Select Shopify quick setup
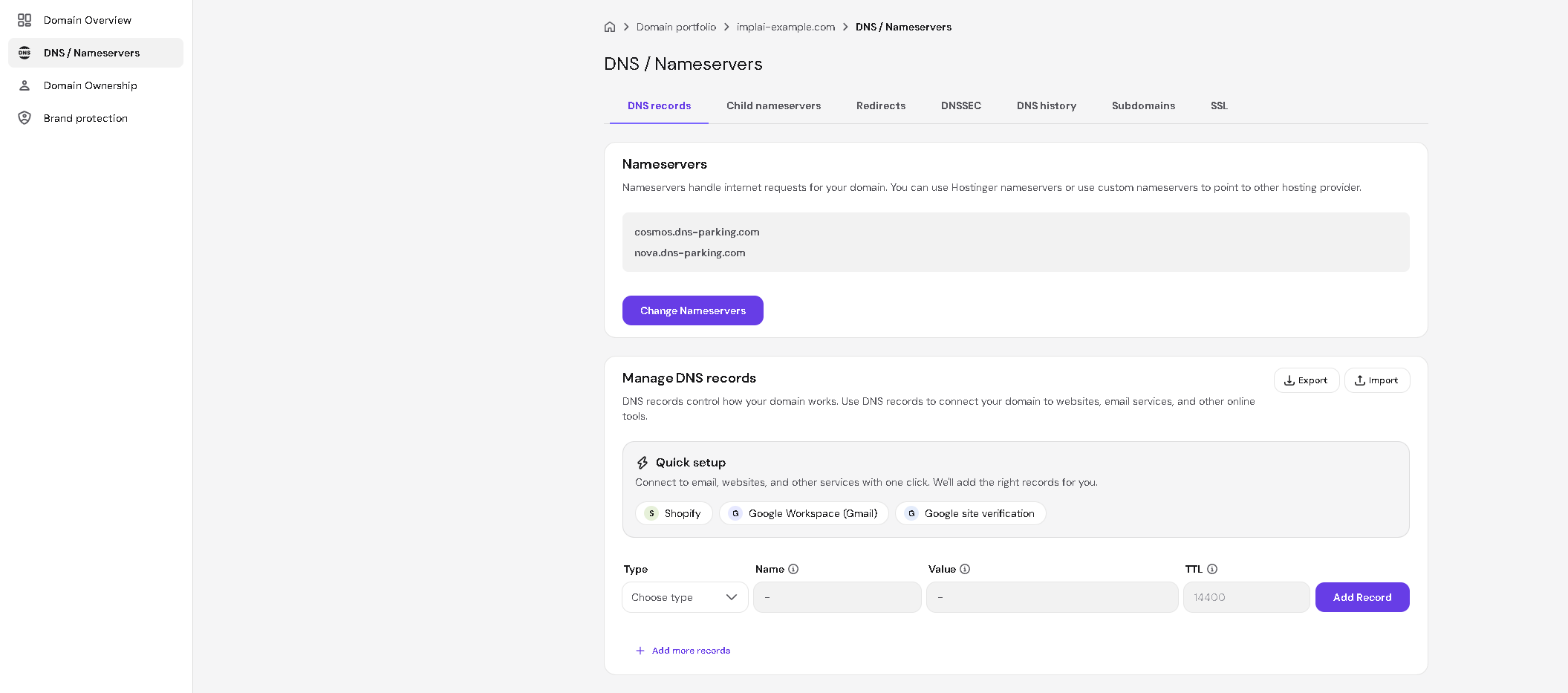 [674, 513]
